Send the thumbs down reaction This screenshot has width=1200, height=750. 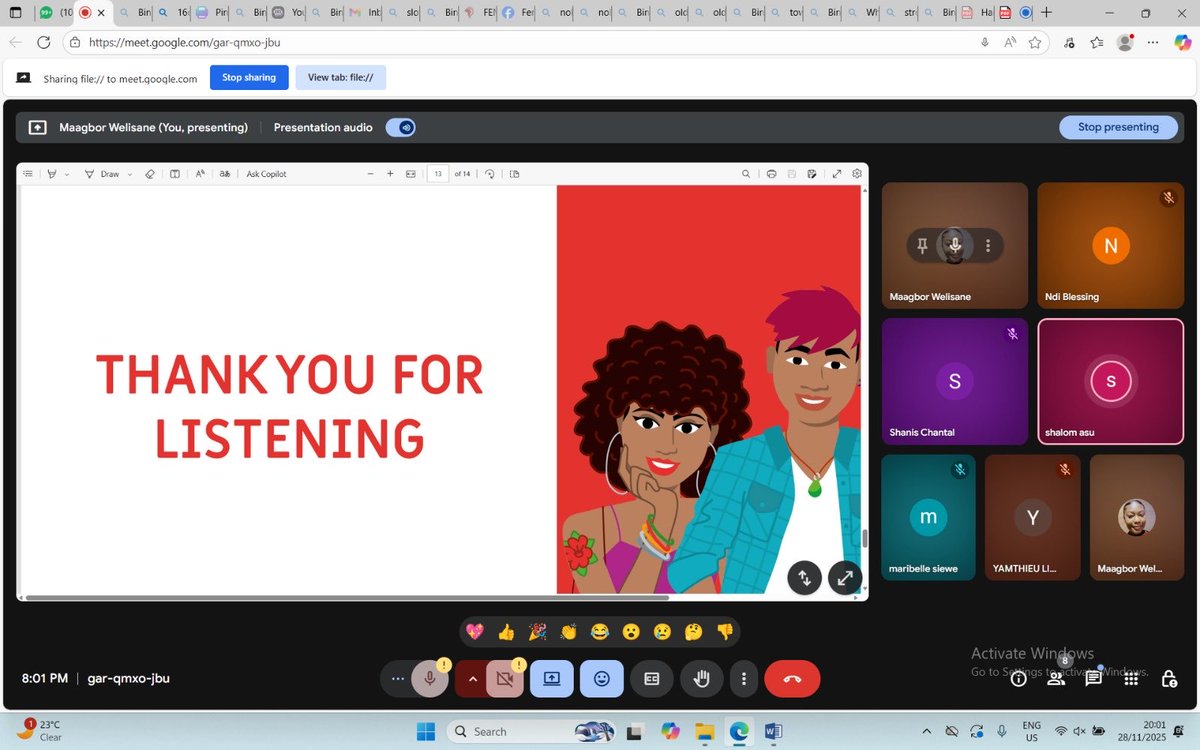[x=725, y=632]
